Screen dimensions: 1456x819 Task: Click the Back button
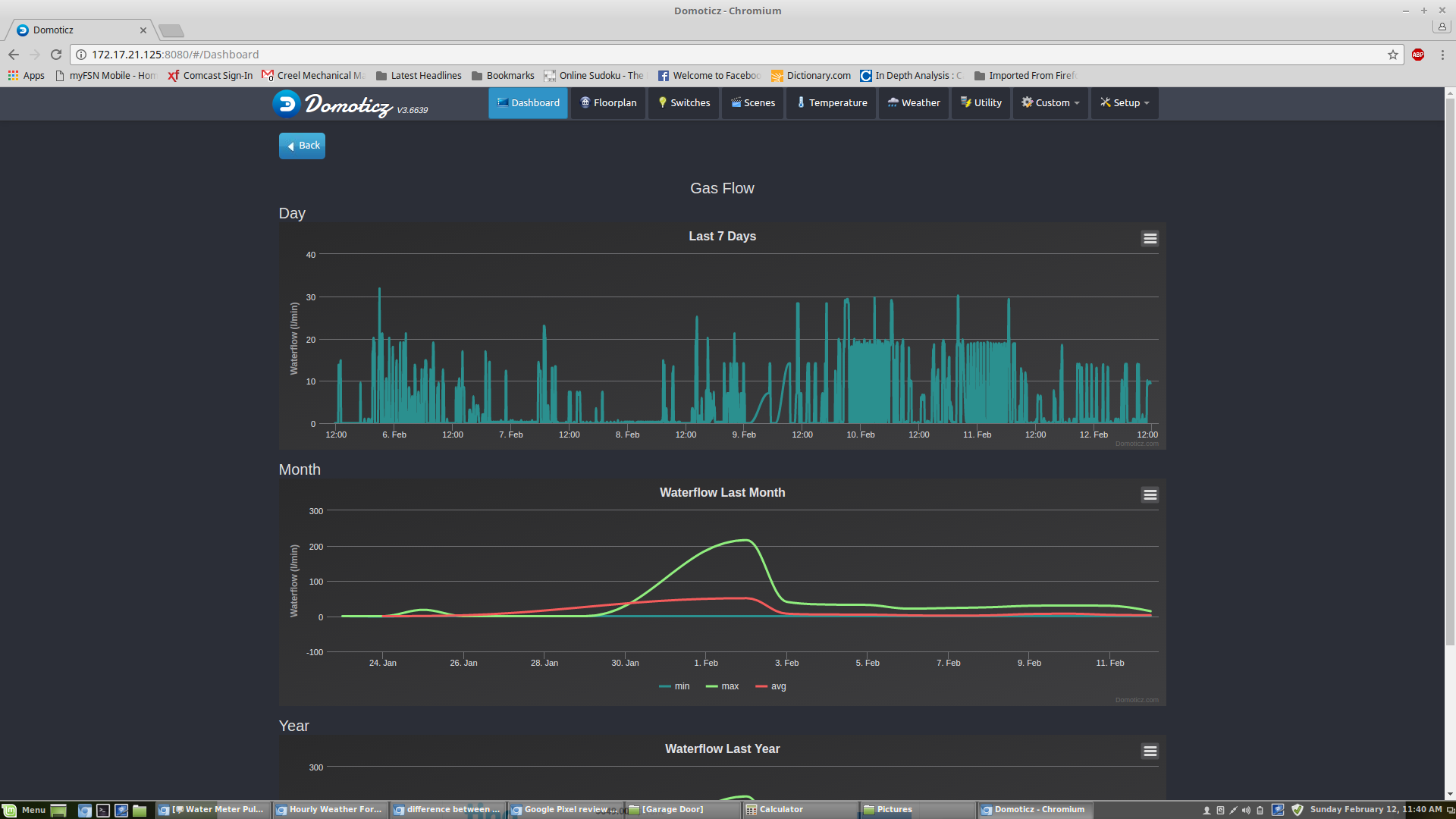(302, 146)
